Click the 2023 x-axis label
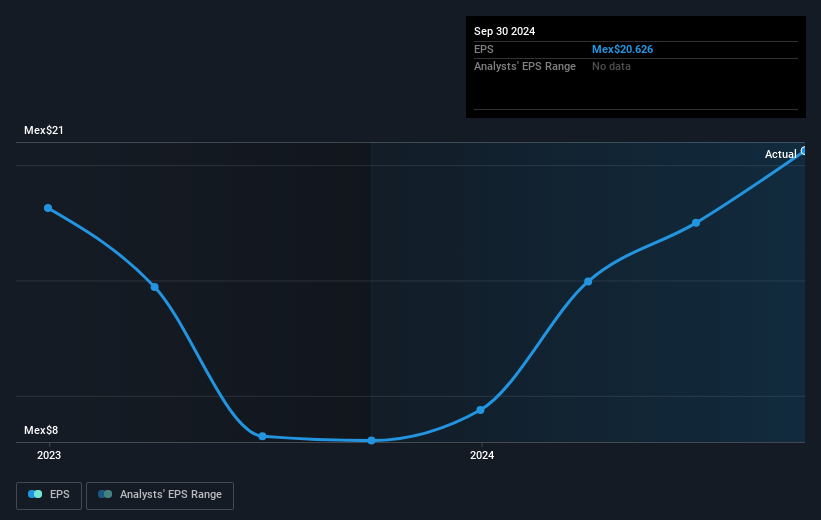This screenshot has width=821, height=520. pos(49,456)
